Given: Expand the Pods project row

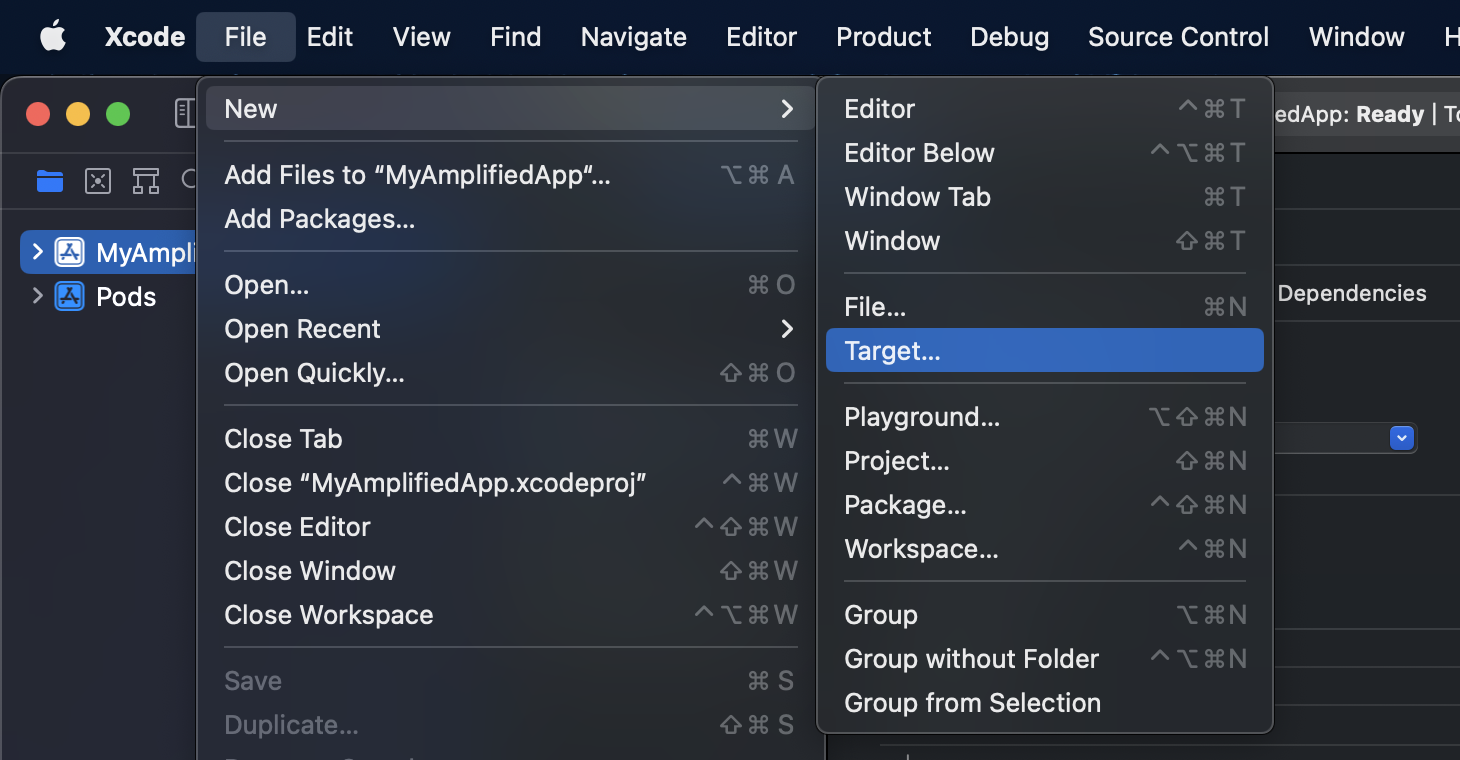Looking at the screenshot, I should [38, 296].
